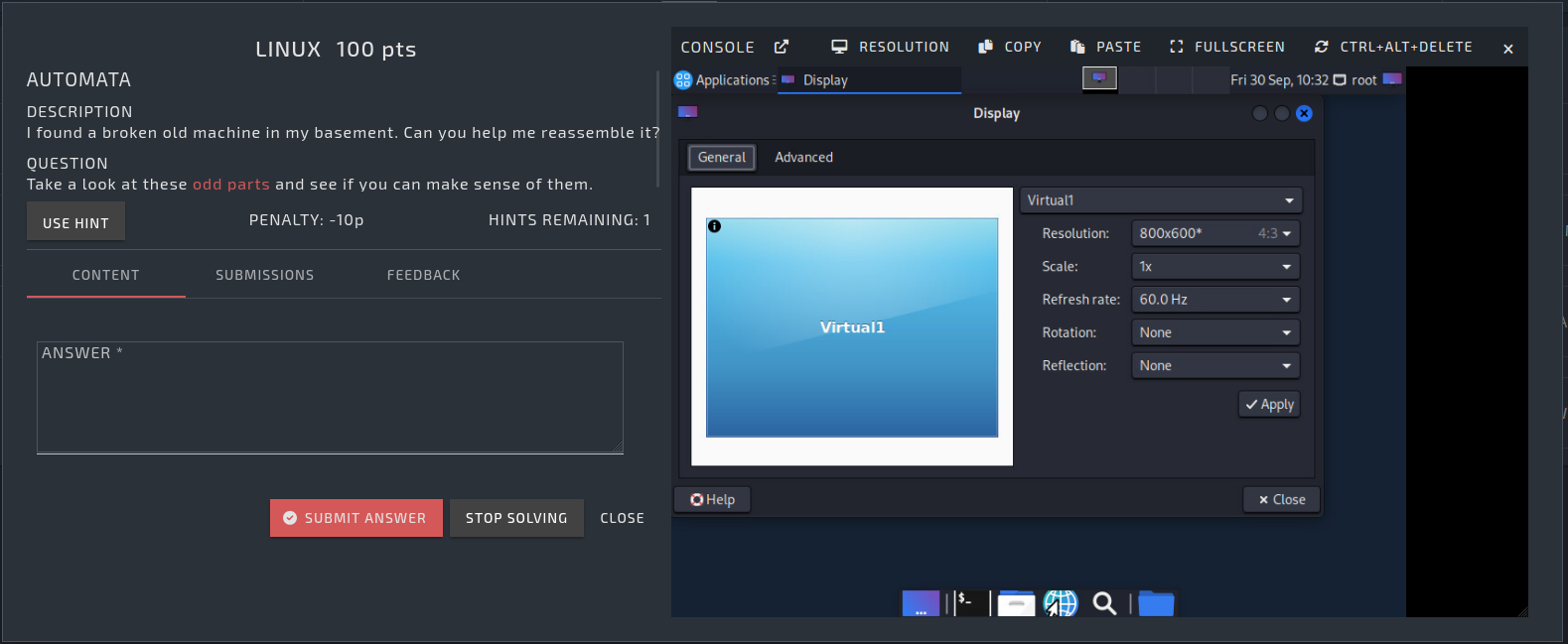
Task: Open the Submissions tab
Action: 264,275
